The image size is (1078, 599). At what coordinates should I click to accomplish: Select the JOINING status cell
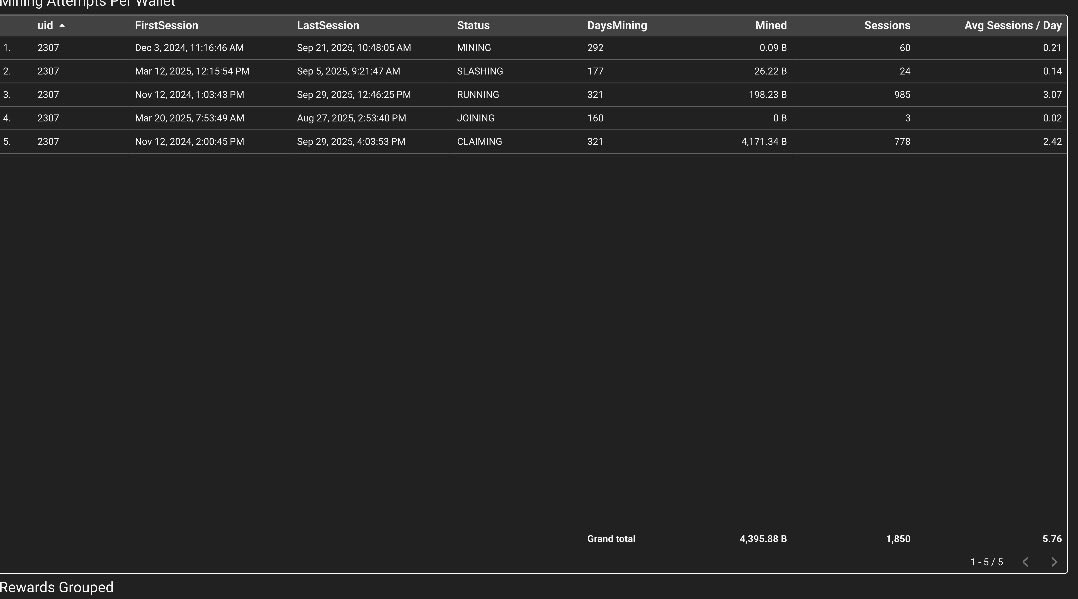(x=476, y=118)
